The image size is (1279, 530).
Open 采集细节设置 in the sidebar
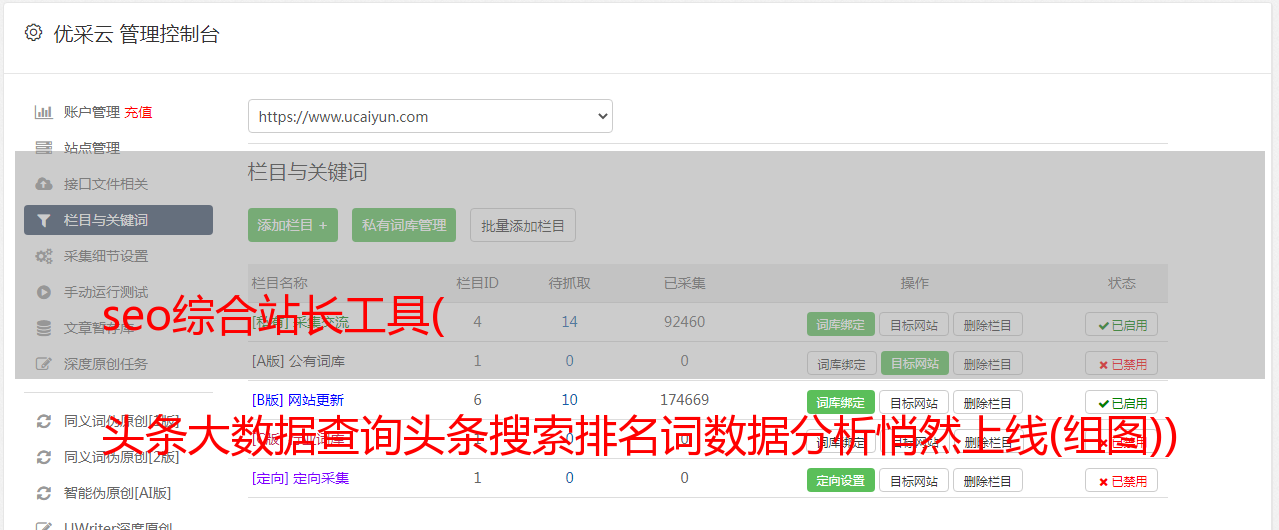tap(106, 256)
